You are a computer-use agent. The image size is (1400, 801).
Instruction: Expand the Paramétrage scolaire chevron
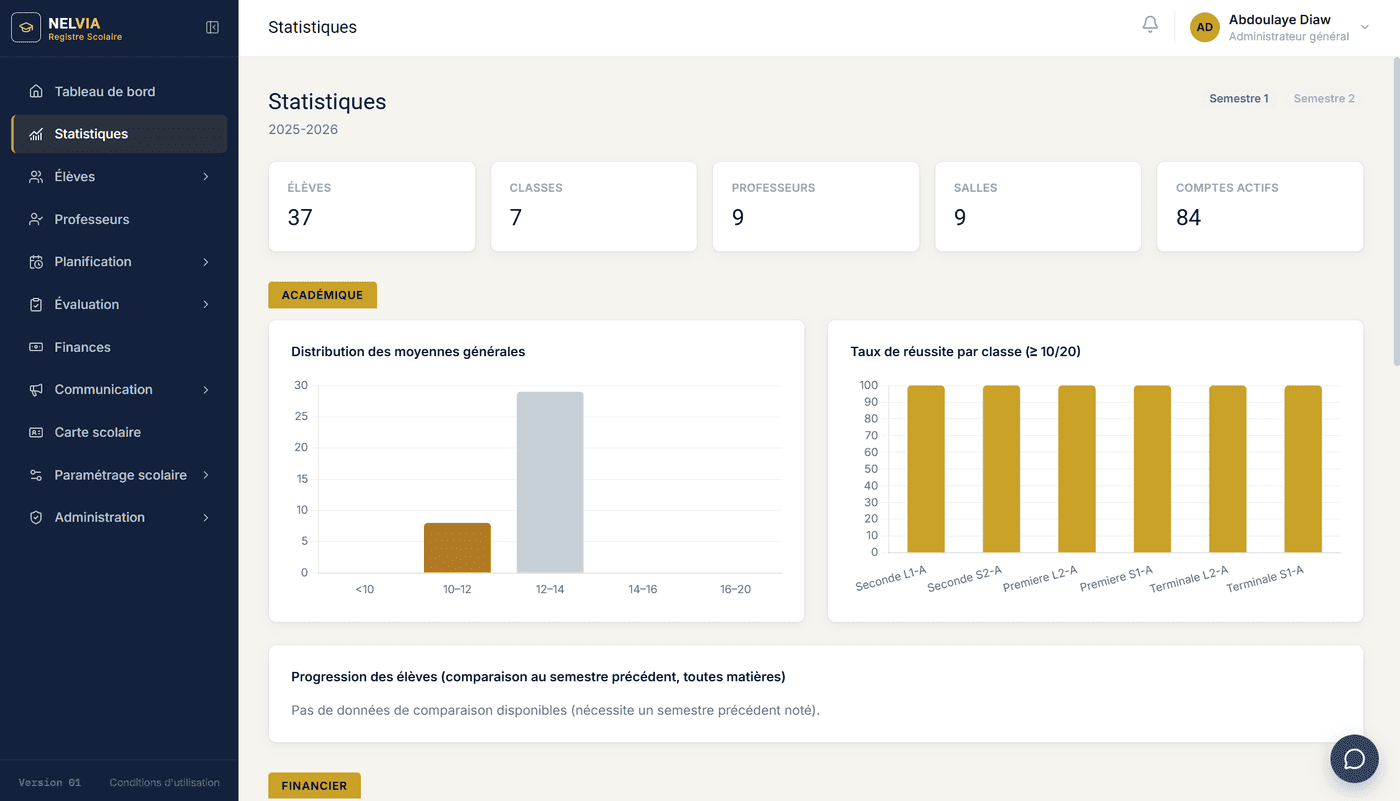click(206, 475)
